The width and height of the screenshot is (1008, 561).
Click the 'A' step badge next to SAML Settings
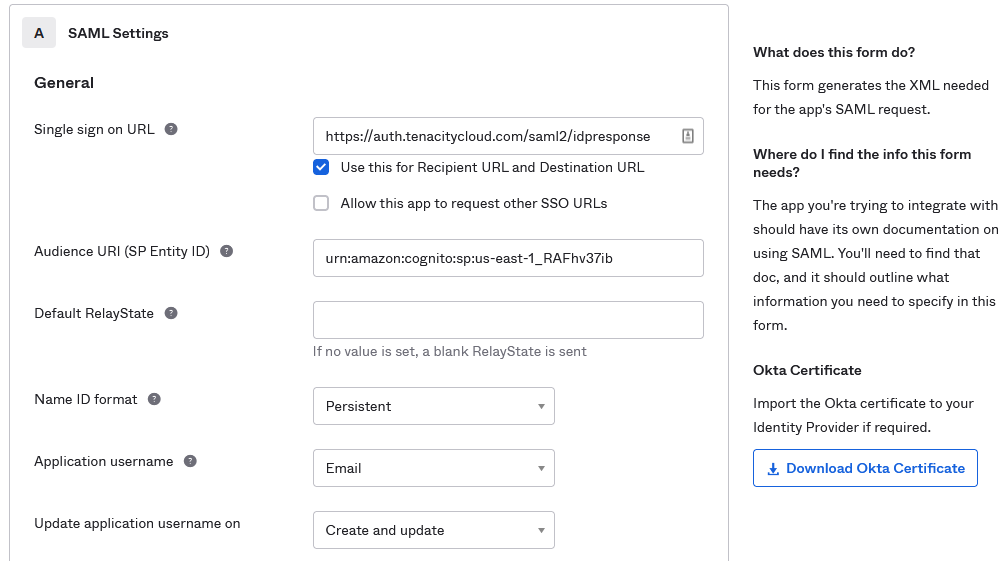coord(39,33)
